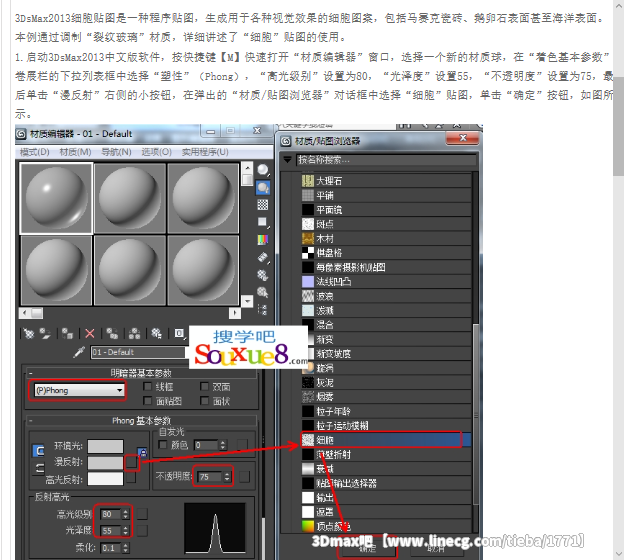Click 柔化 spinner arrows
Viewport: 624px width, 560px height.
coord(126,548)
